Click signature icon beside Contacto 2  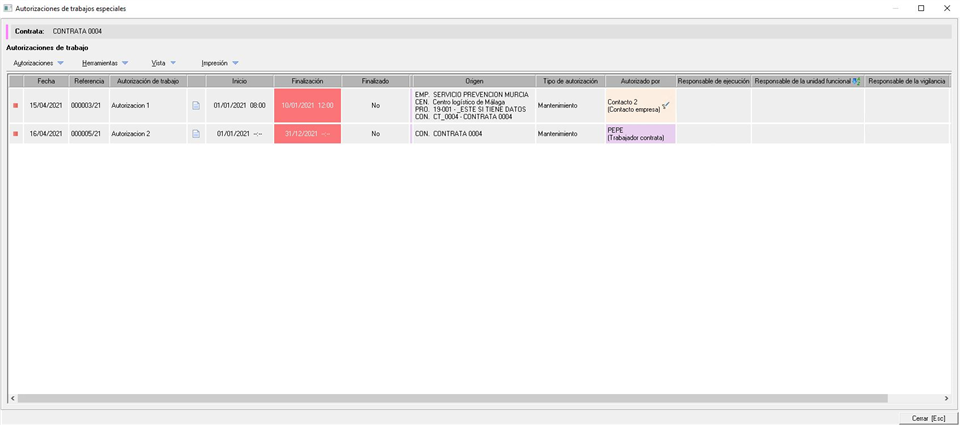(666, 105)
